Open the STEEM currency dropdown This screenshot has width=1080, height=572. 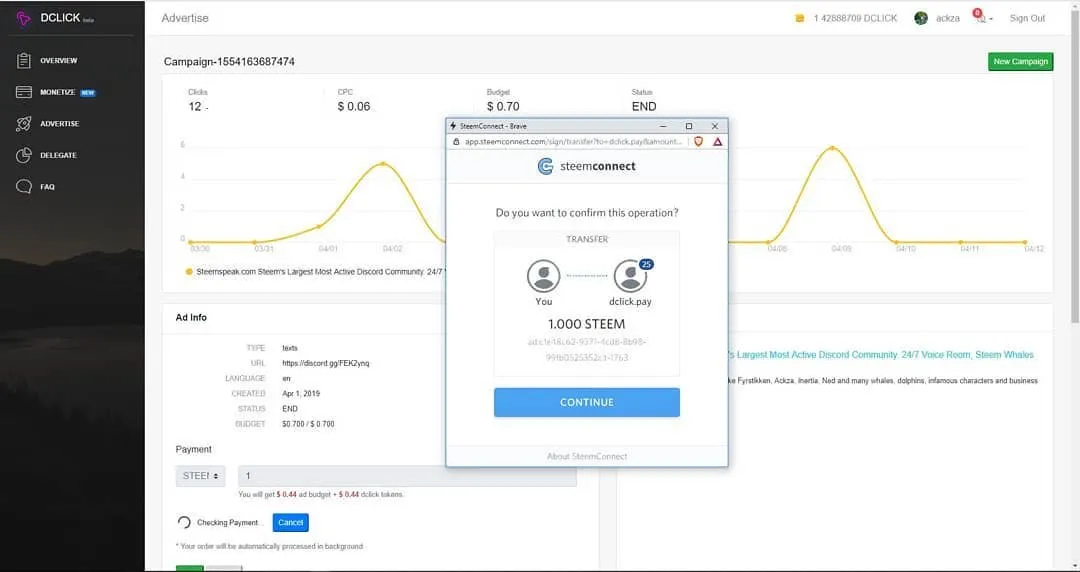(x=200, y=476)
